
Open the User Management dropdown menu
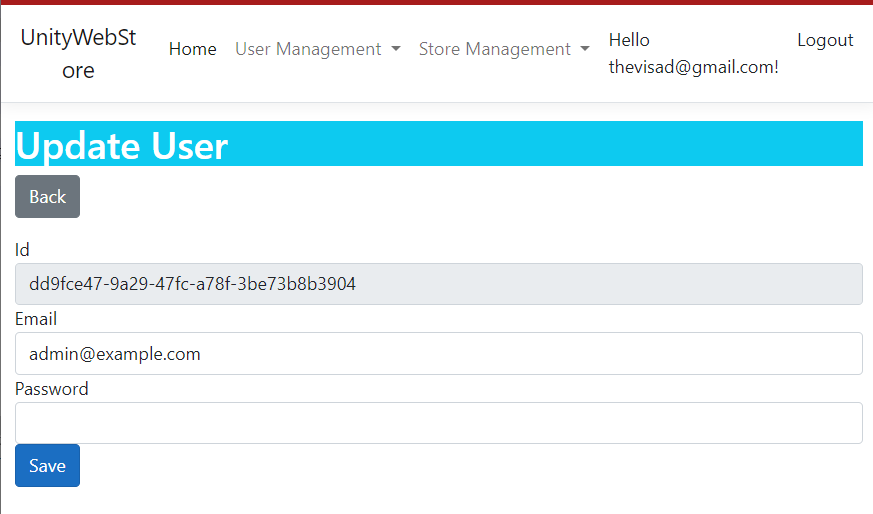pyautogui.click(x=308, y=49)
